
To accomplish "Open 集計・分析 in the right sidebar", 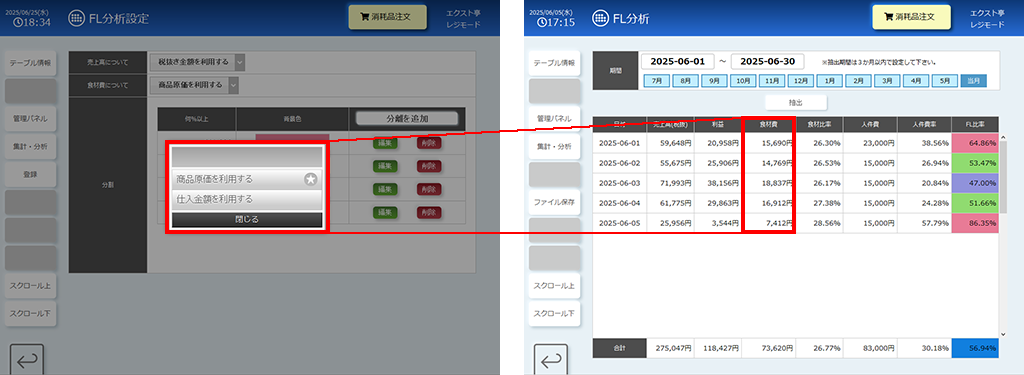I will click(554, 146).
